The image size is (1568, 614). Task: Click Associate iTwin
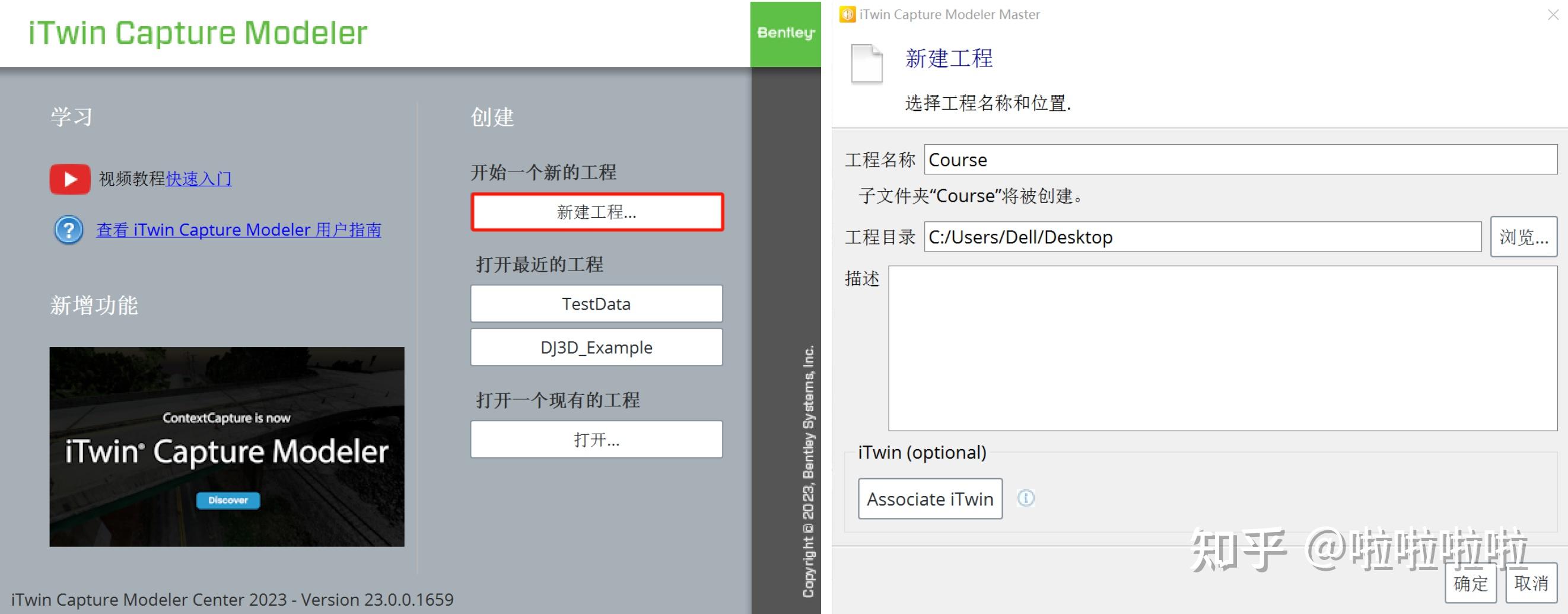[x=930, y=498]
